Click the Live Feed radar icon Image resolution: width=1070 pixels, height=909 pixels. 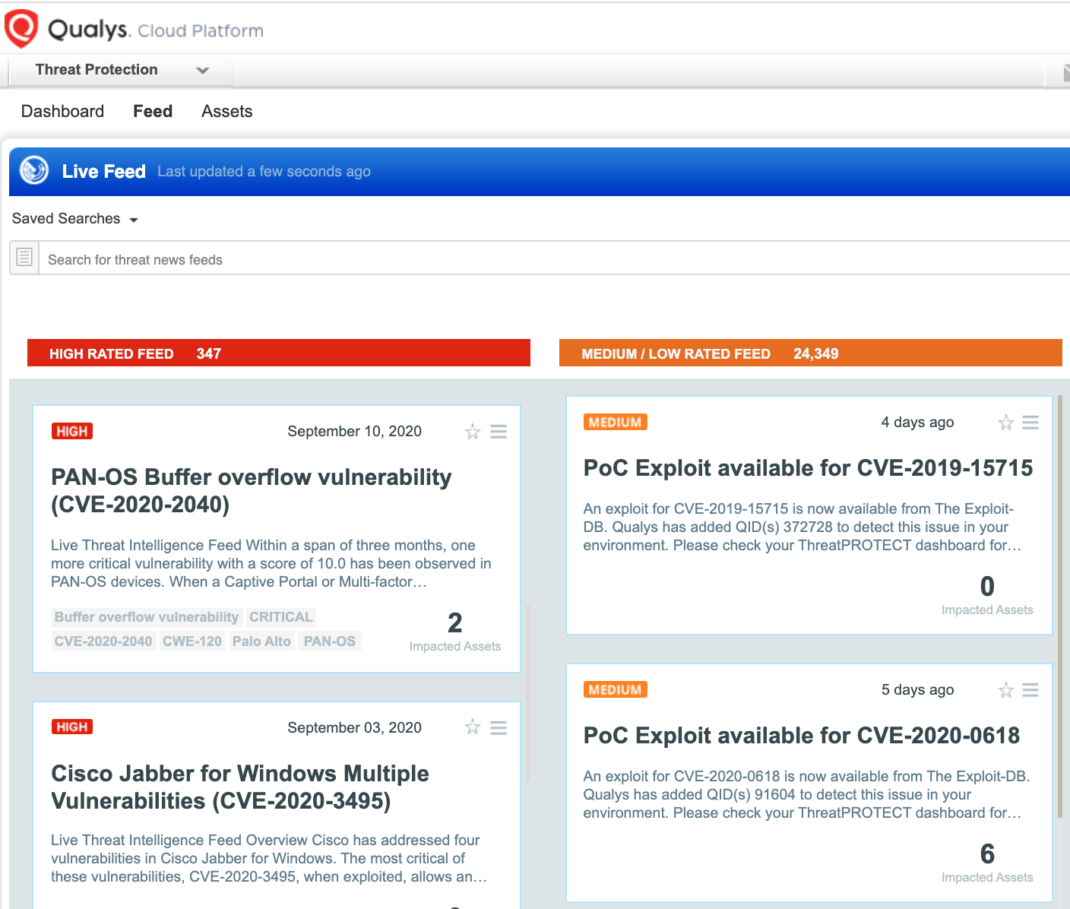click(x=34, y=171)
